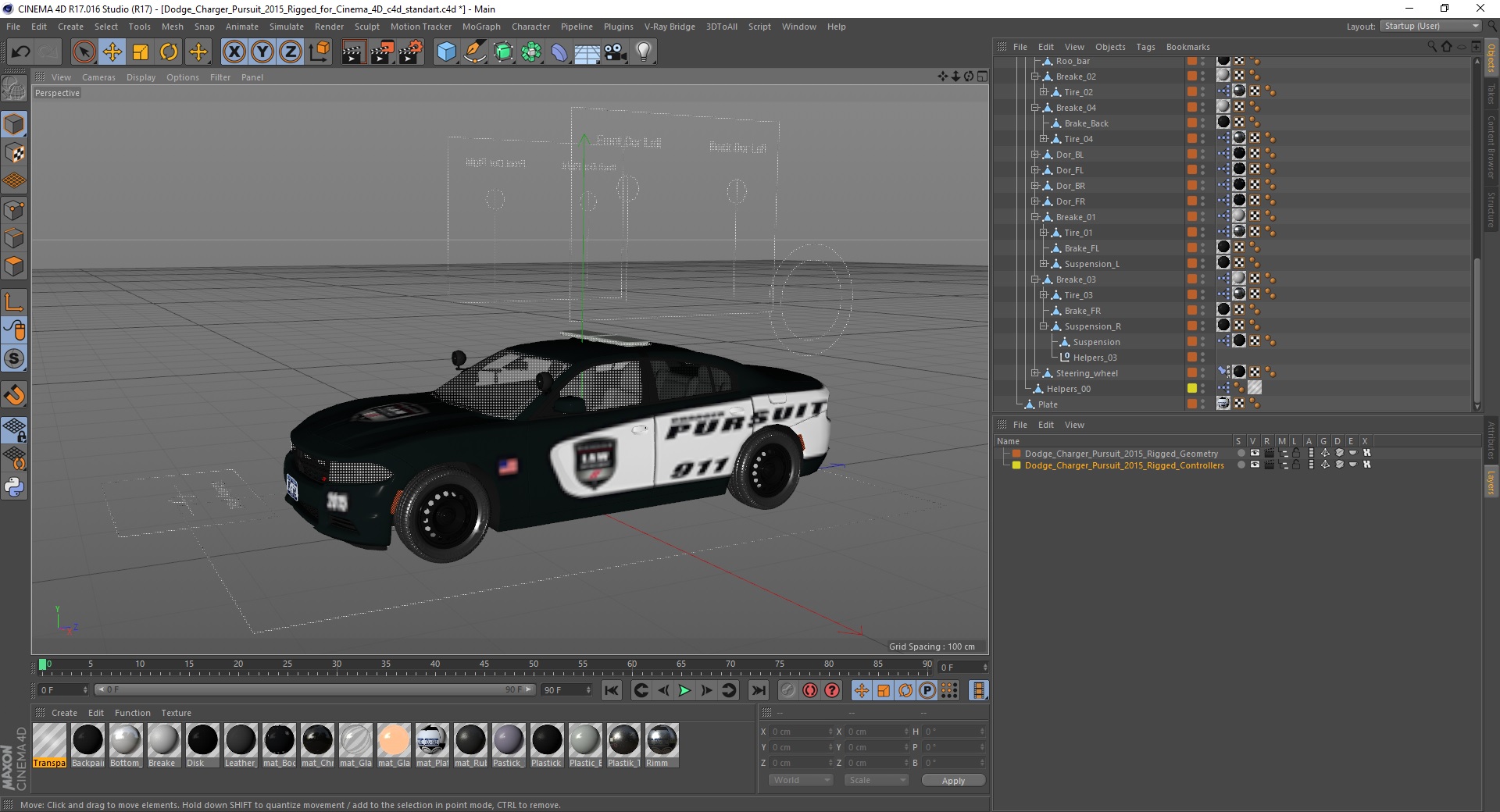Add a light bulb object
This screenshot has height=812, width=1500.
click(644, 52)
